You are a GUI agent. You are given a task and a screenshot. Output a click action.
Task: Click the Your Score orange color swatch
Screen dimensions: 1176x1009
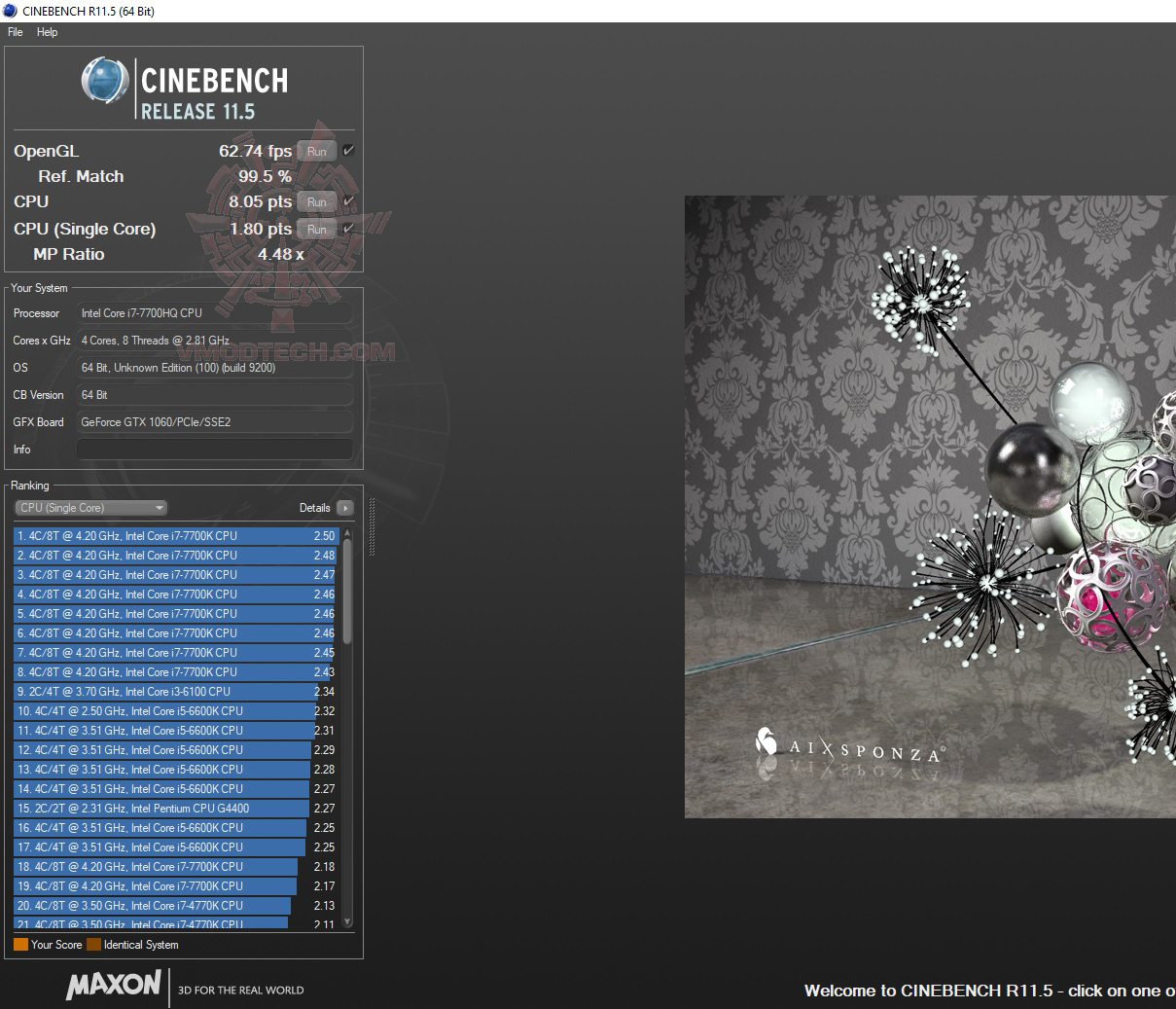click(20, 945)
